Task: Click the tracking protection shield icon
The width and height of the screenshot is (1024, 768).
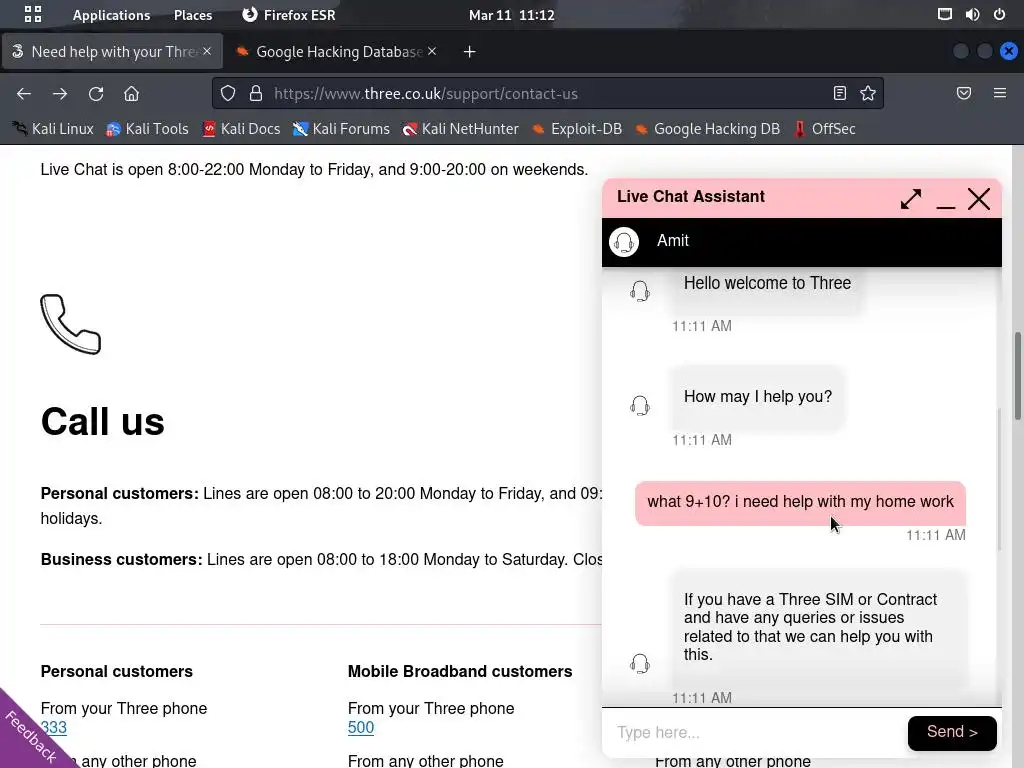Action: pyautogui.click(x=228, y=93)
